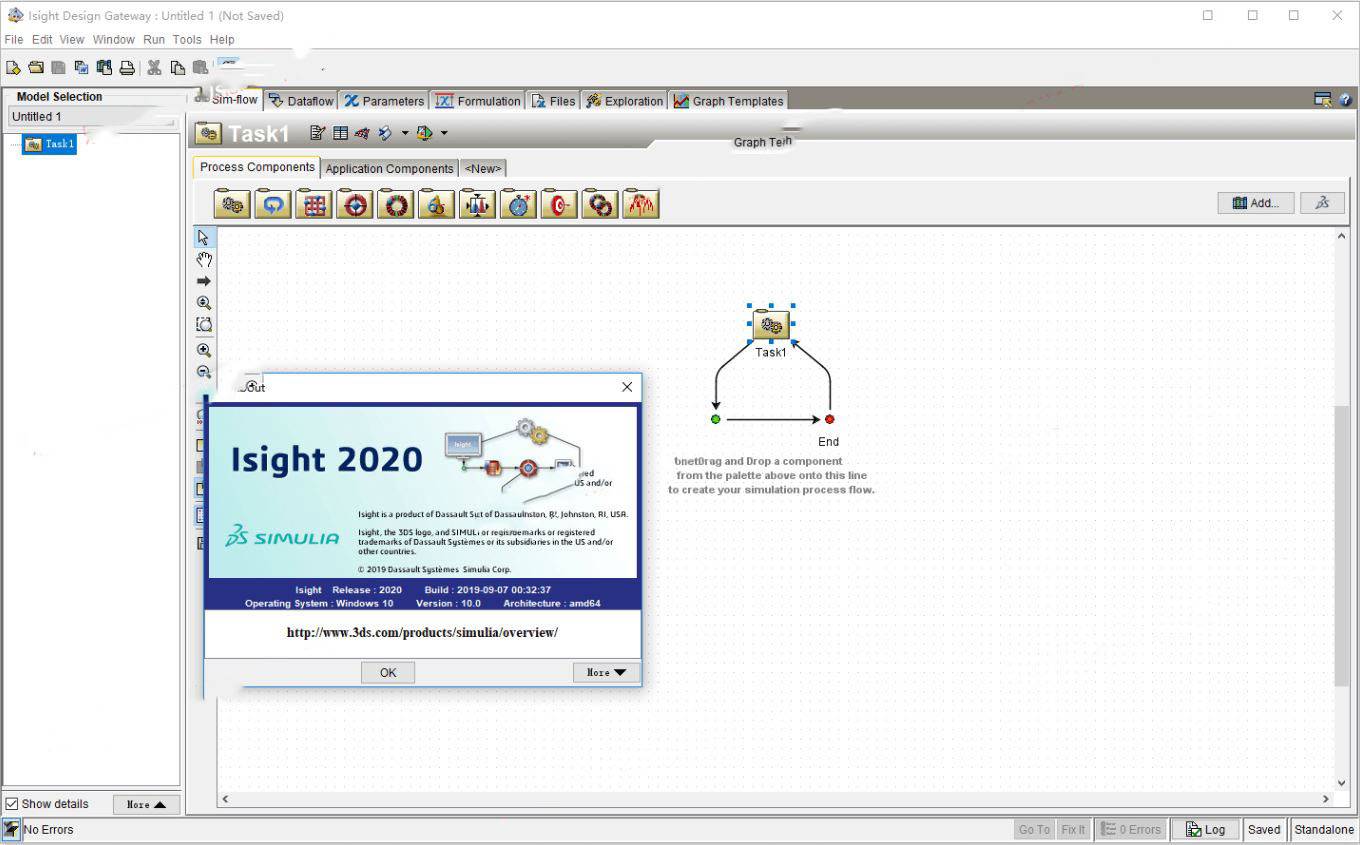Select the red target component icon

[560, 204]
